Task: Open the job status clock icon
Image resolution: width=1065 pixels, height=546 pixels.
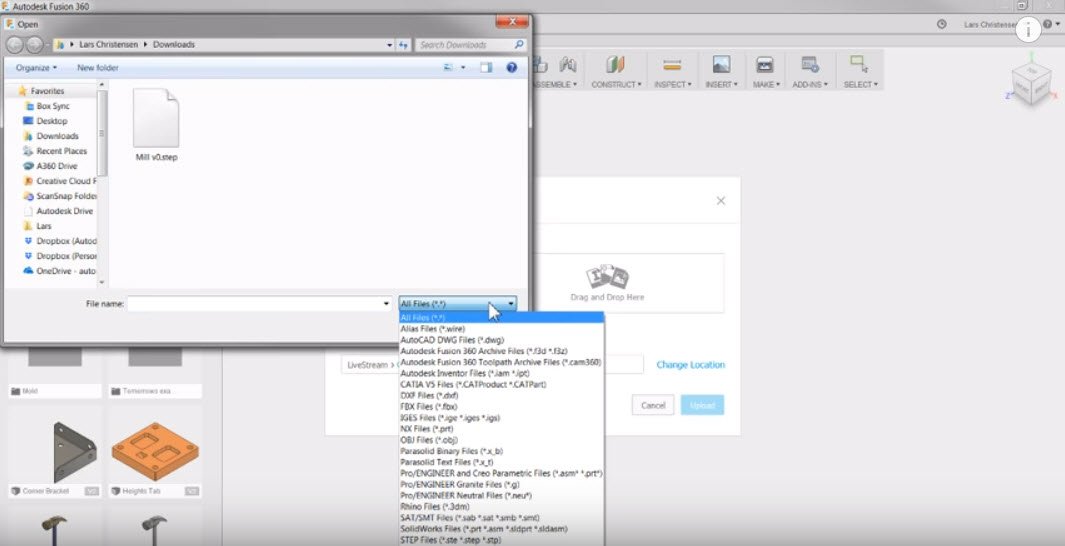Action: [x=941, y=24]
